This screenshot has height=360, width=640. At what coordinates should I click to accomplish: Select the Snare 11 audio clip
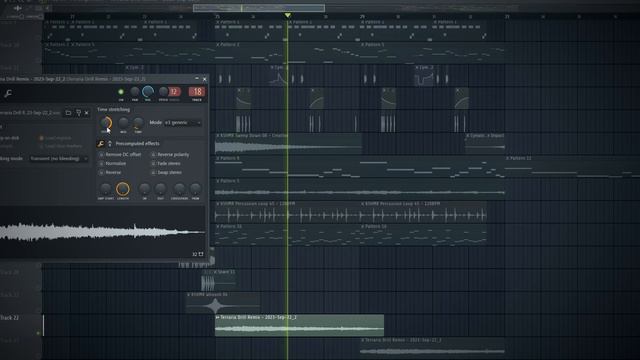tap(218, 280)
